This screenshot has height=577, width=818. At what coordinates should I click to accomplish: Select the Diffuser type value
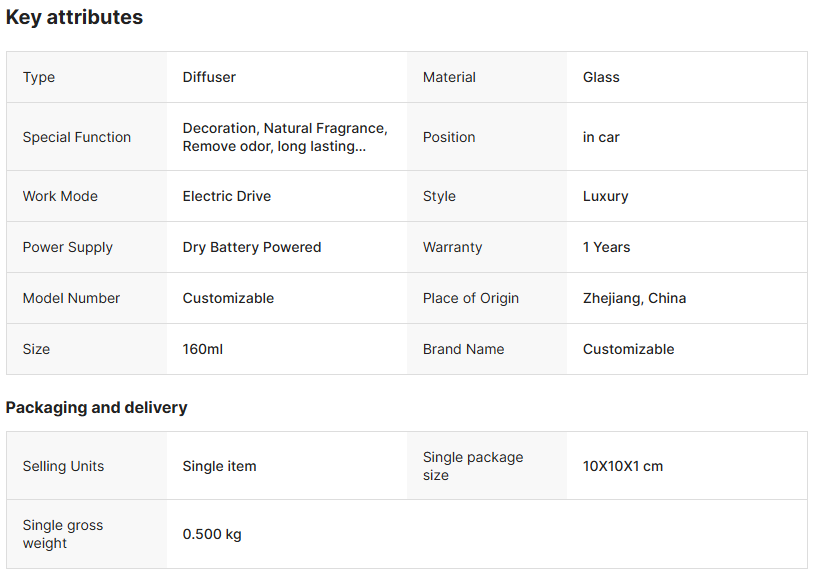[209, 77]
